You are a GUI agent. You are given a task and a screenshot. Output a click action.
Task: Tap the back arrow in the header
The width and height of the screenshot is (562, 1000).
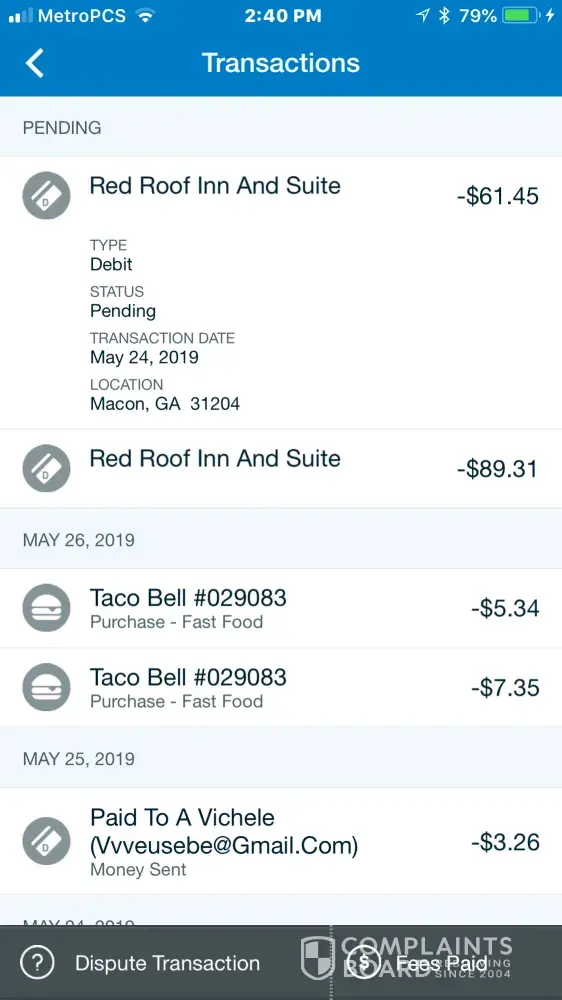35,63
